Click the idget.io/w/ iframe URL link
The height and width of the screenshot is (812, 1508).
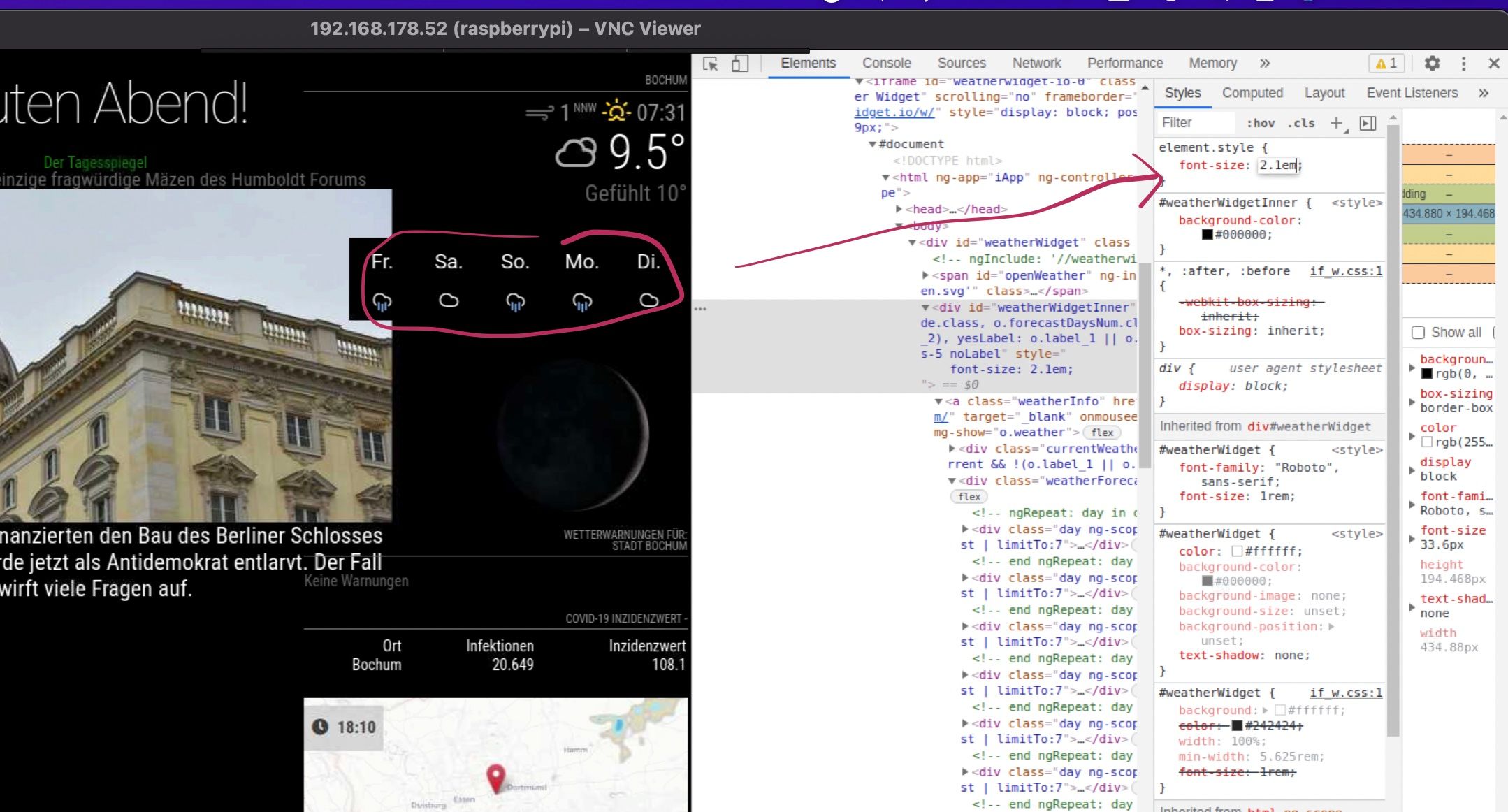894,113
